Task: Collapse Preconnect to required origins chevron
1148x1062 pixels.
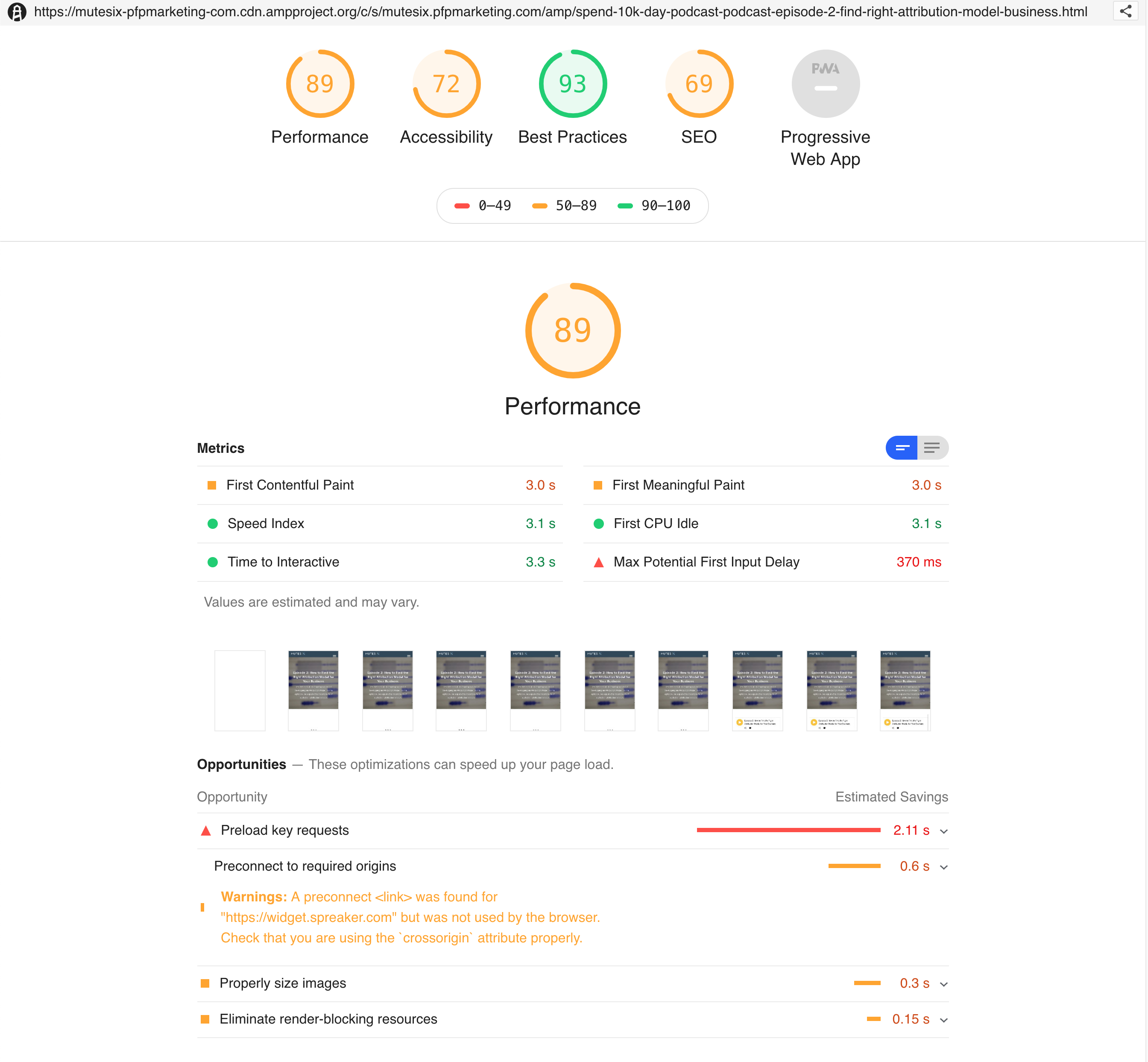Action: point(943,867)
